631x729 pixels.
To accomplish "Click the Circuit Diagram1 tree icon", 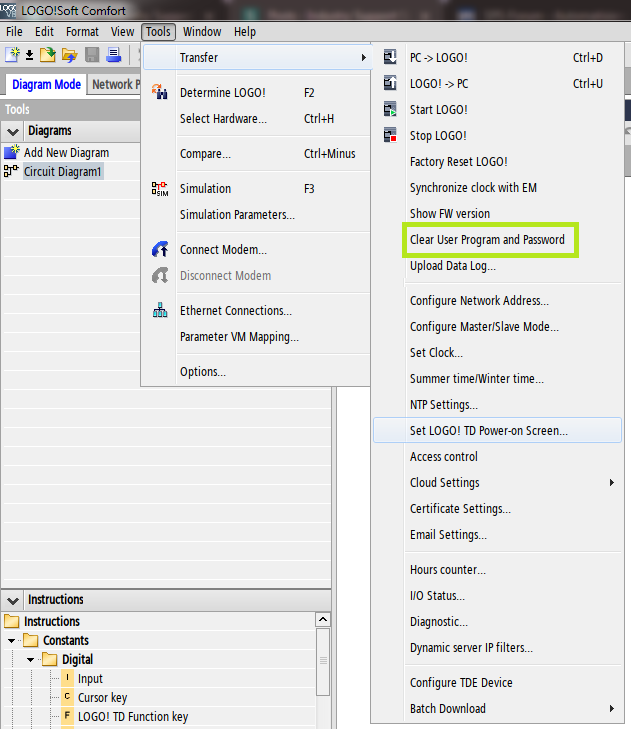I will click(11, 171).
